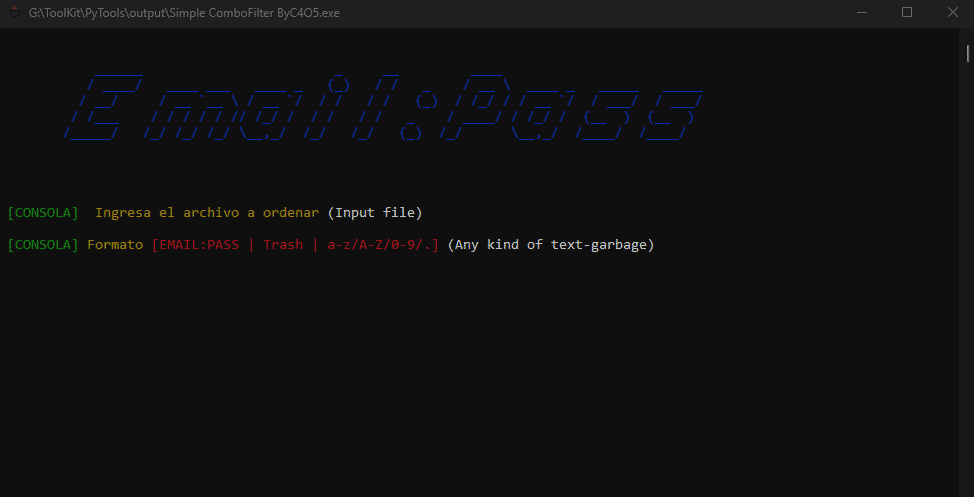Click the "(Input file)" text
974x497 pixels.
[x=375, y=213]
